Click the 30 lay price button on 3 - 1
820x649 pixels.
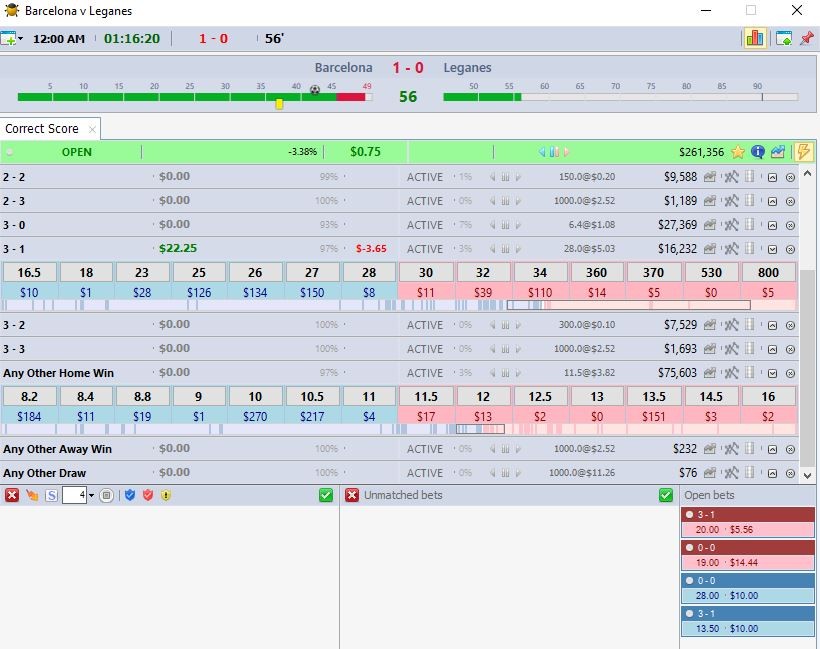(426, 272)
